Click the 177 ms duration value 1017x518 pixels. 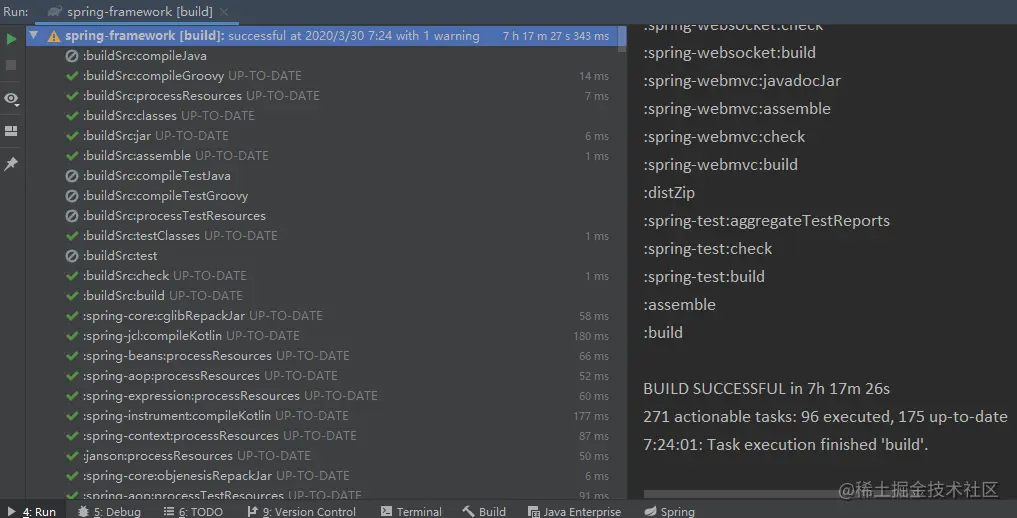(591, 416)
